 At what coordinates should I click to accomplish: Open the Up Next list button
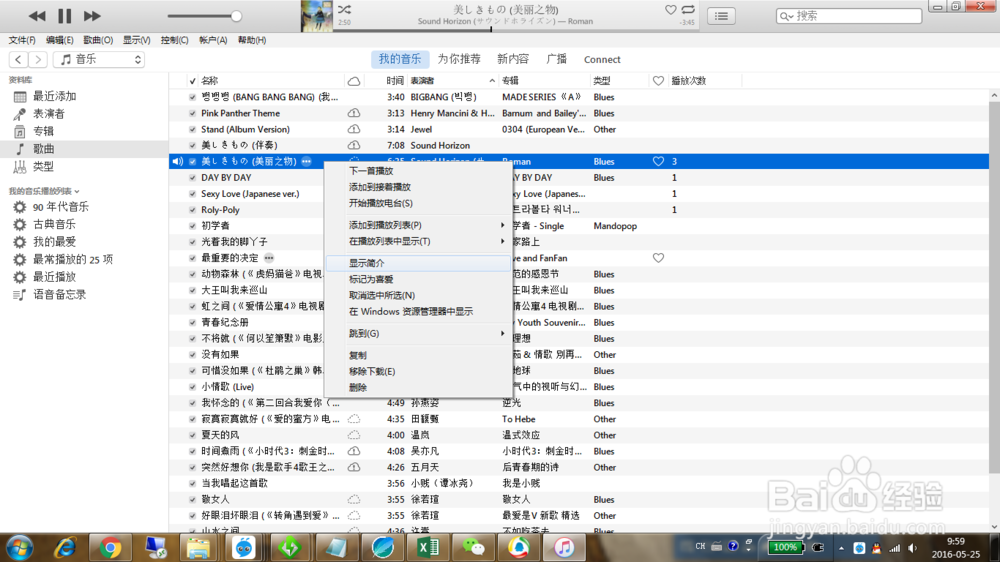tap(721, 16)
